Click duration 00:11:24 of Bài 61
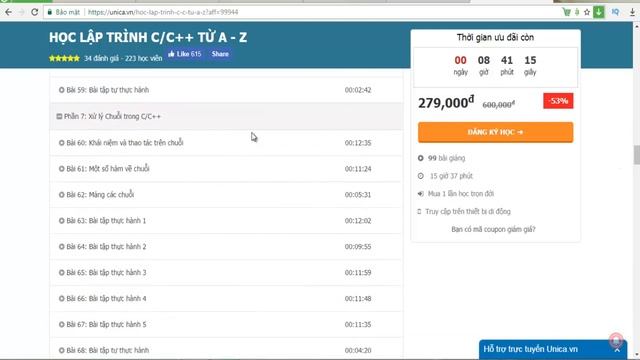The height and width of the screenshot is (360, 640). 358,169
